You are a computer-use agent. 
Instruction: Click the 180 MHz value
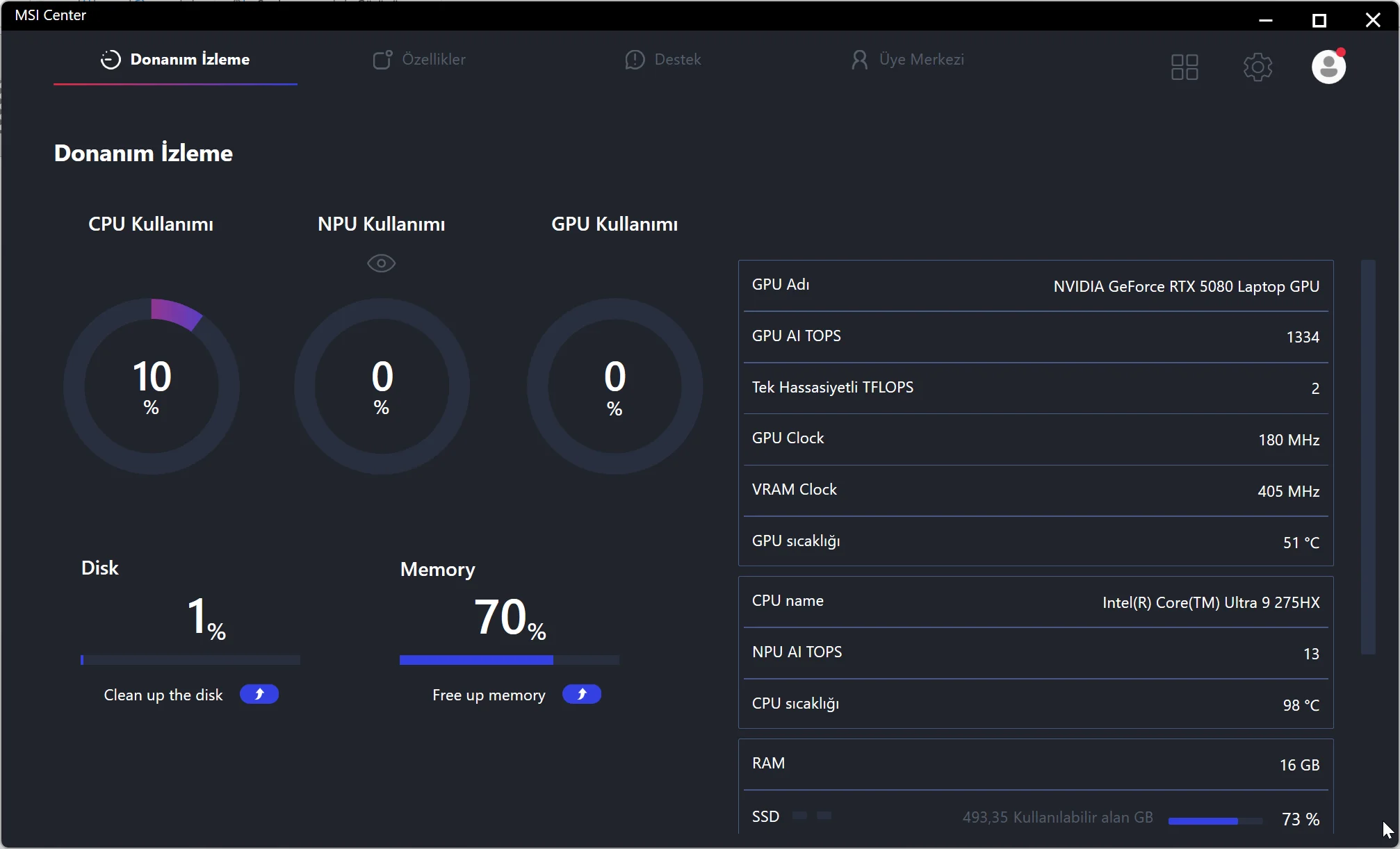(x=1289, y=440)
